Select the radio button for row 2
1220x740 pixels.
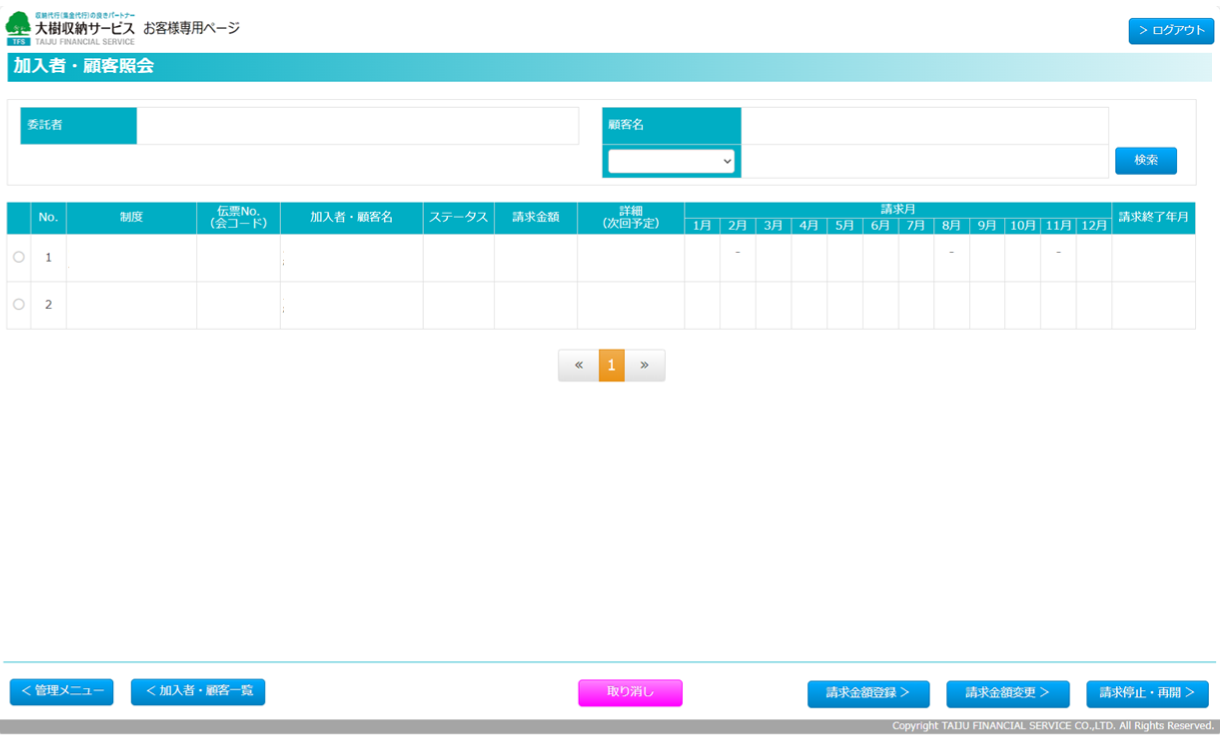pyautogui.click(x=19, y=305)
